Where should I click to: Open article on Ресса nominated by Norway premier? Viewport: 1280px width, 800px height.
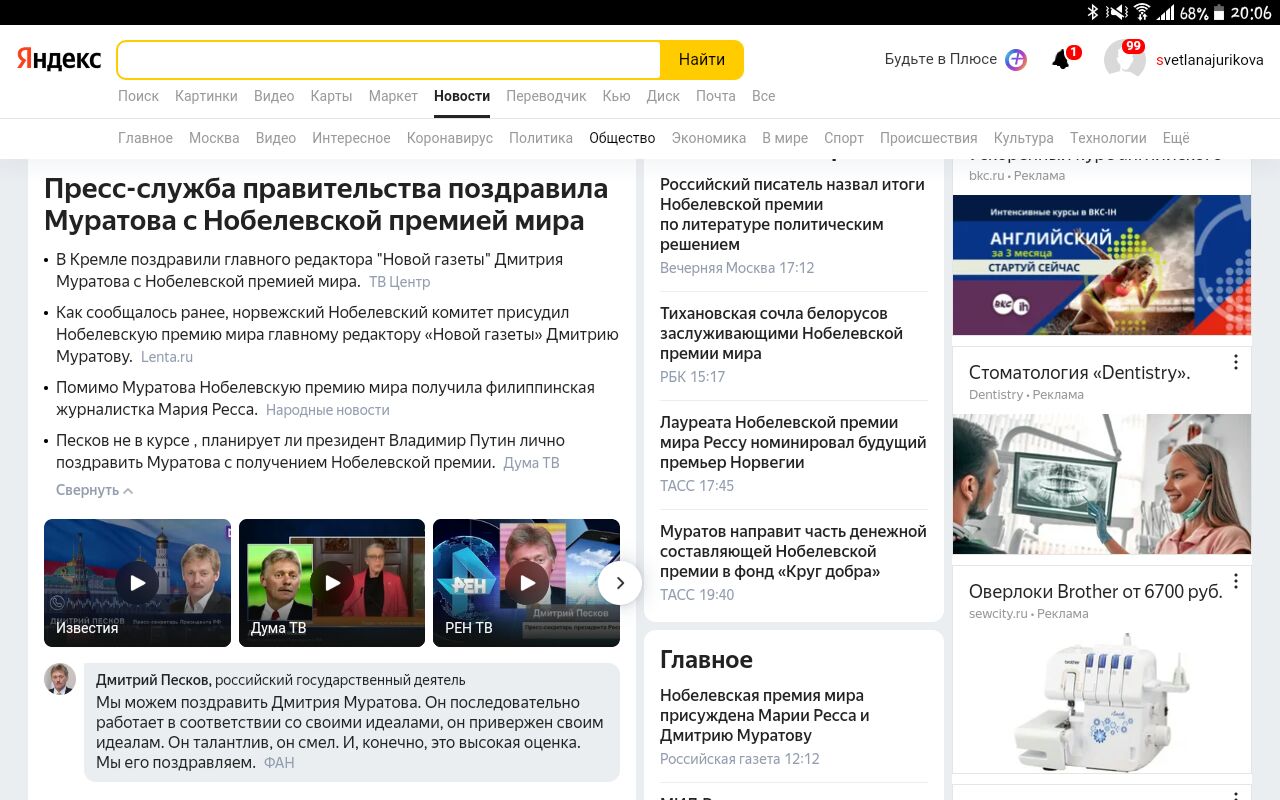pos(793,443)
